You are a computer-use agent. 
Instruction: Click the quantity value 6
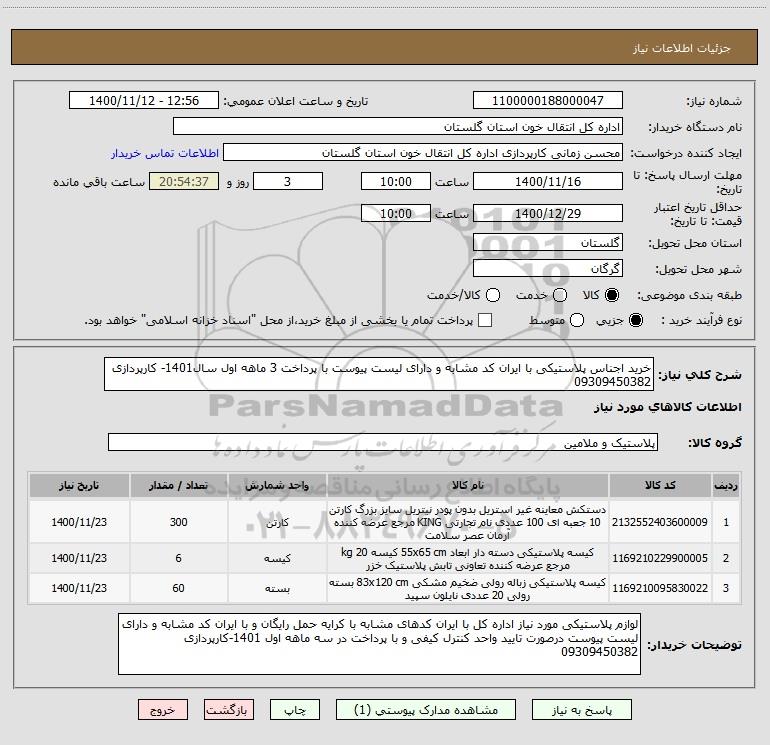coord(179,558)
